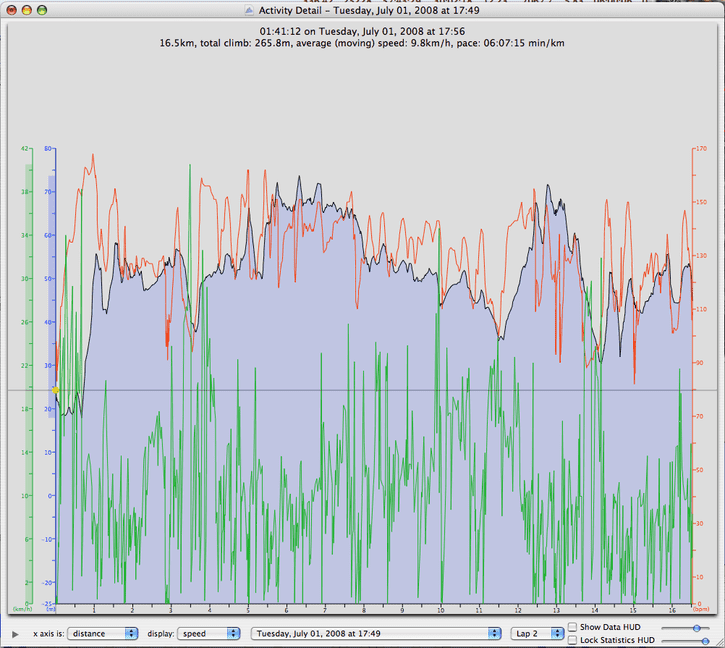Click the lower slider next to Lock Statistics HUD
This screenshot has height=648, width=725.
(685, 641)
